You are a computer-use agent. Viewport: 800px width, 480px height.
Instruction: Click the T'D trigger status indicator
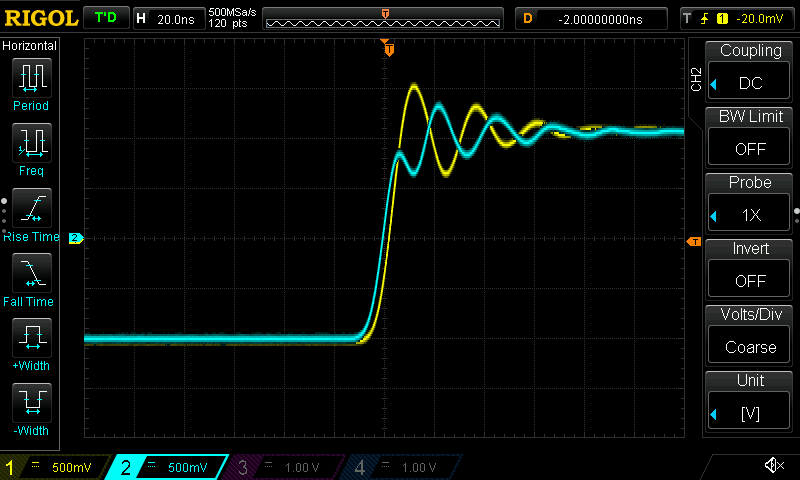pos(106,18)
